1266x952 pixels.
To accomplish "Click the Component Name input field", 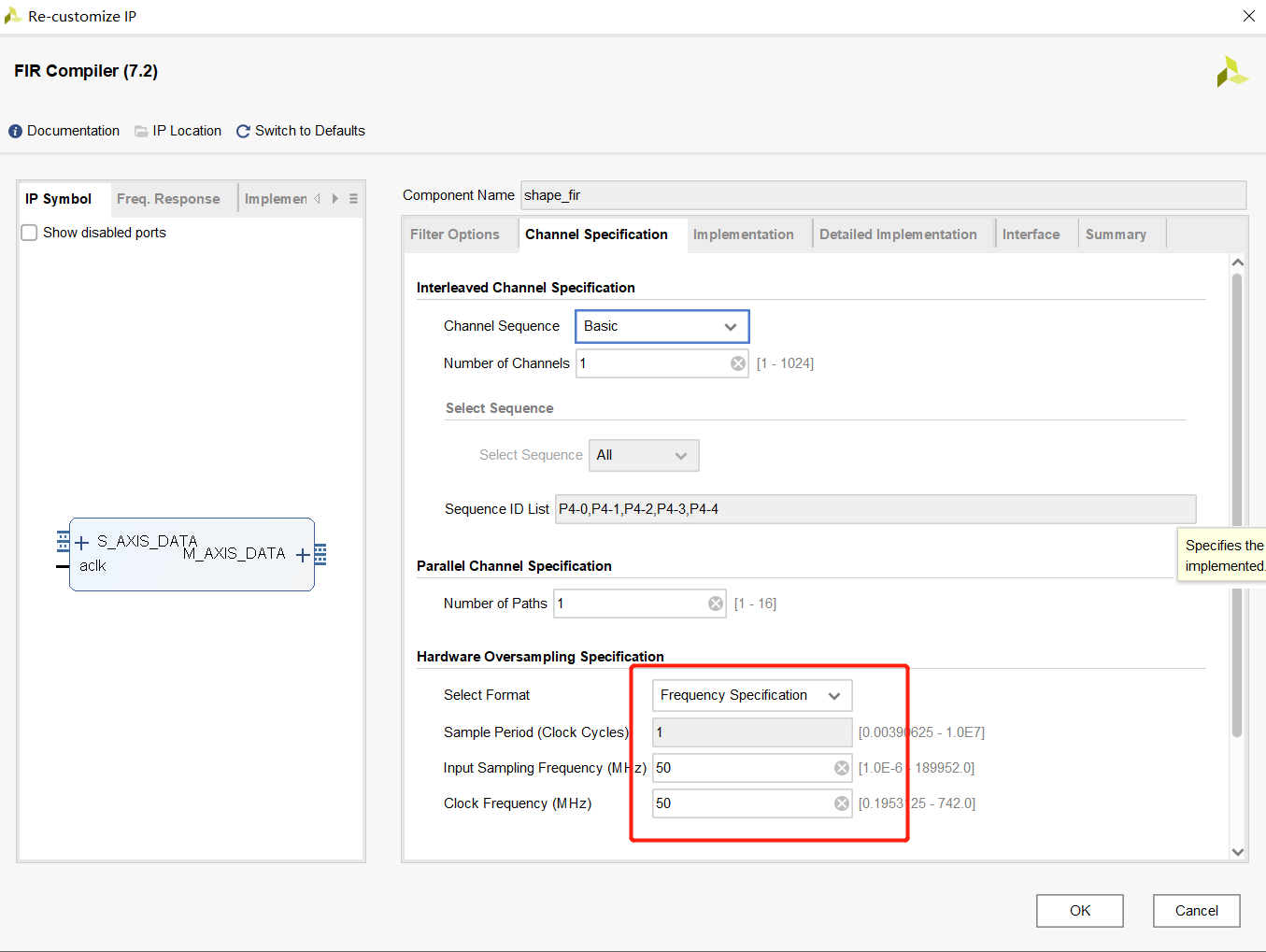I will pos(882,195).
